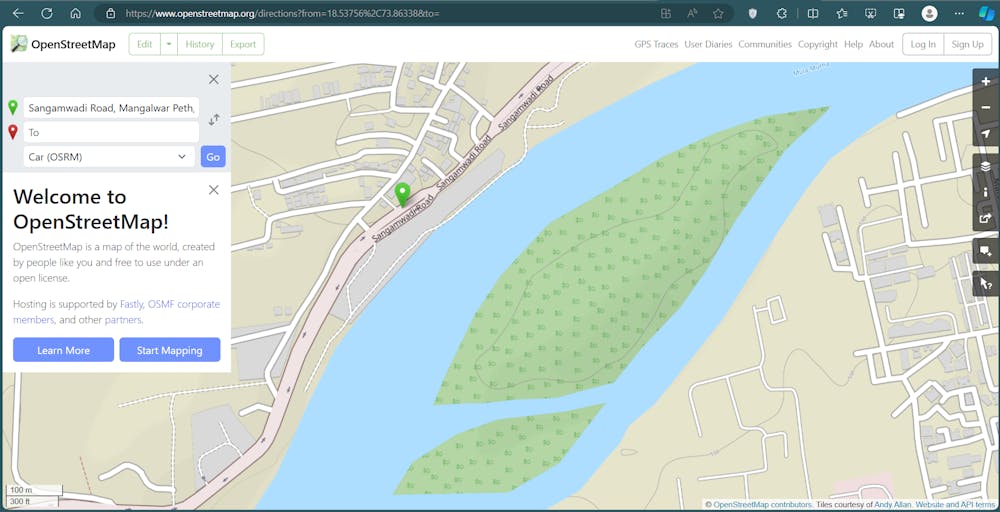Dismiss the Welcome to OpenStreetMap banner

tap(214, 189)
